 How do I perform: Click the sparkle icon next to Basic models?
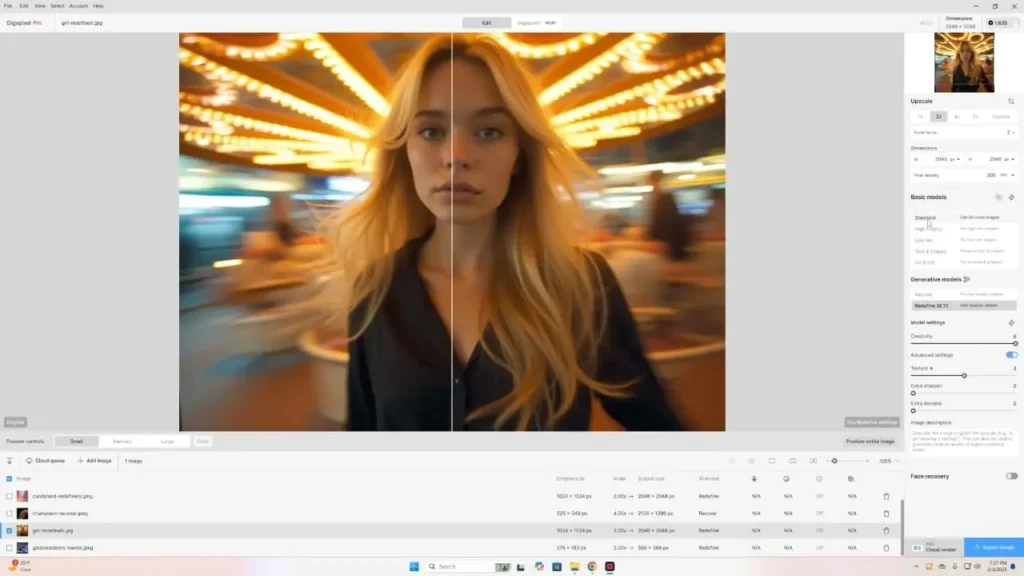(1011, 197)
